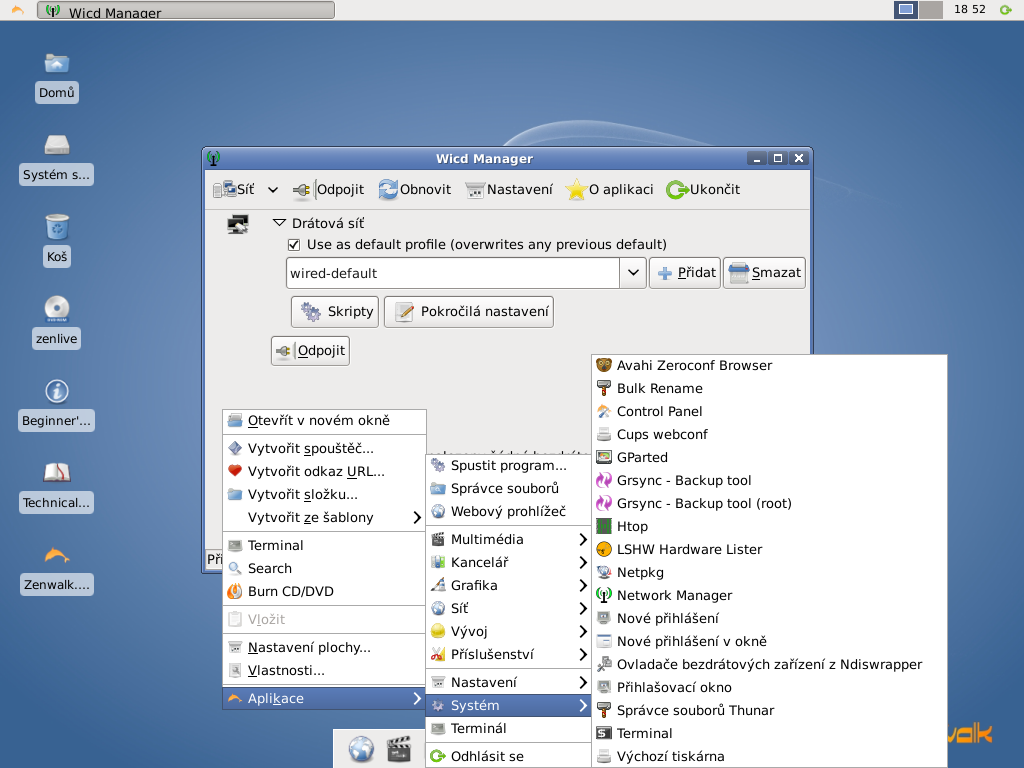Open Výchozí tiskárna entry
1024x768 pixels.
click(x=769, y=756)
